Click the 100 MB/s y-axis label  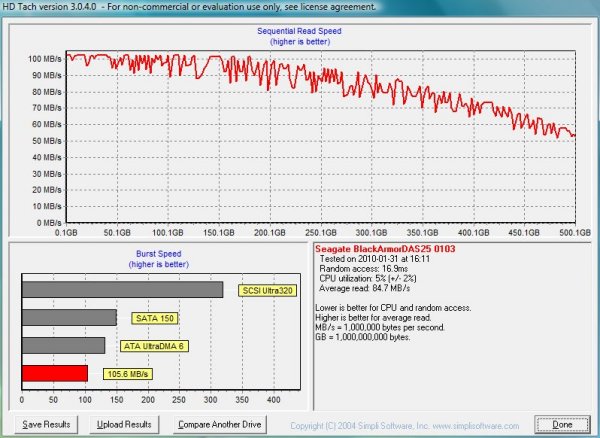44,59
